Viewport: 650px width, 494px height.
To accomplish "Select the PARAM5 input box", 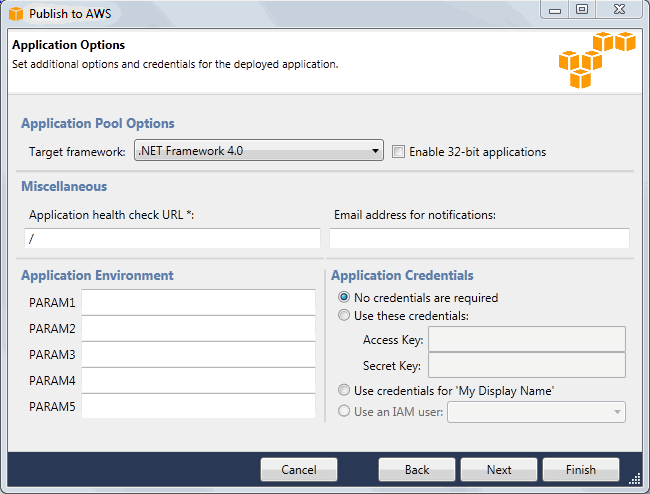I will 198,407.
